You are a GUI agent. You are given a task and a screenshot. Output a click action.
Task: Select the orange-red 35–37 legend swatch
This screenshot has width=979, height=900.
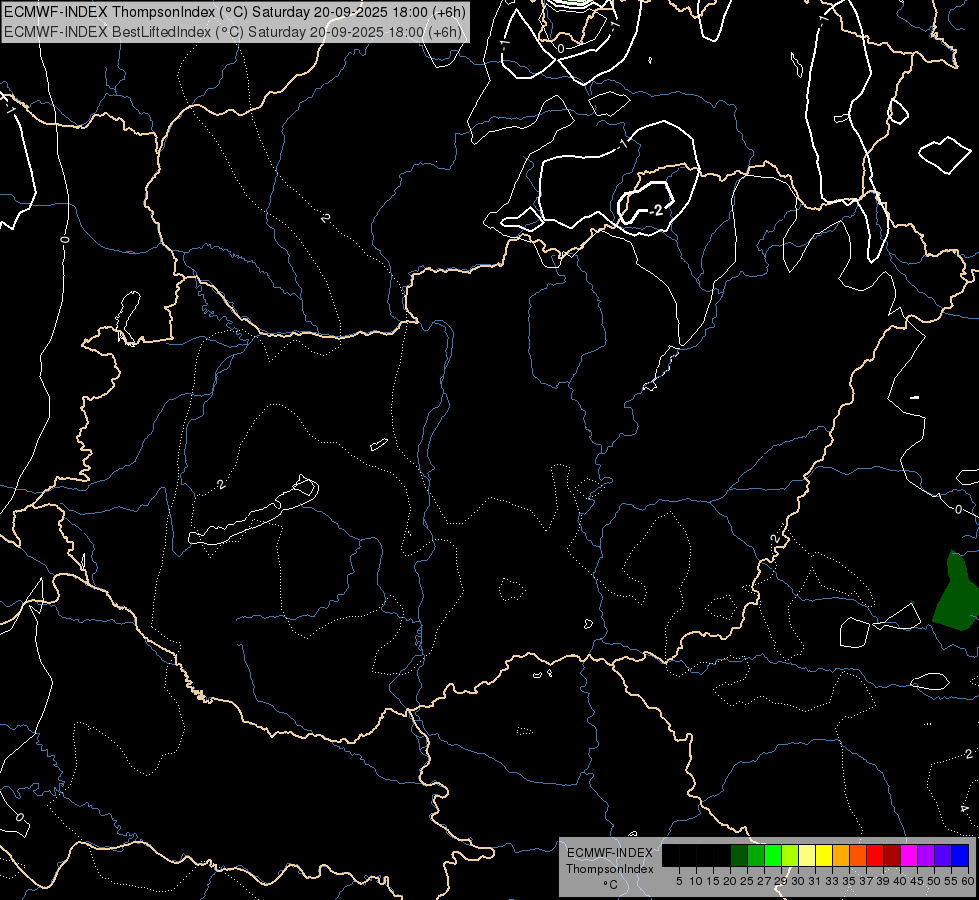[858, 855]
